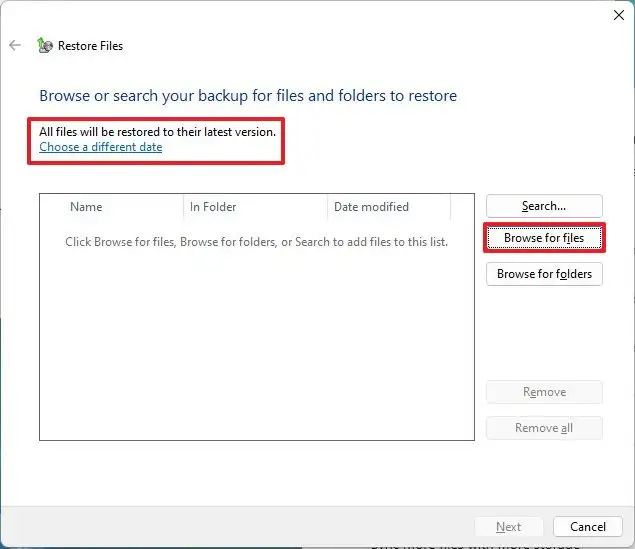Viewport: 635px width, 549px height.
Task: Click the Browse for folders button
Action: pyautogui.click(x=544, y=274)
